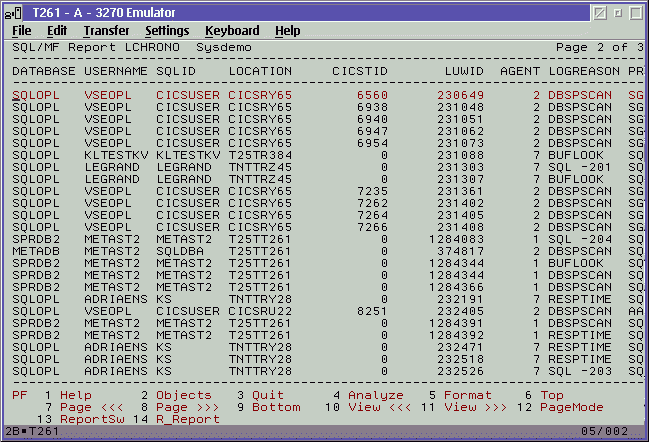This screenshot has width=649, height=442.
Task: Click location T25TR384
Action: click(x=260, y=155)
